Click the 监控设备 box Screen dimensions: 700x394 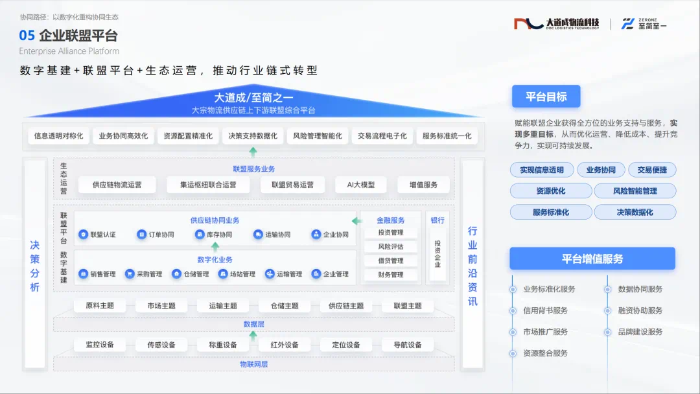(100, 344)
